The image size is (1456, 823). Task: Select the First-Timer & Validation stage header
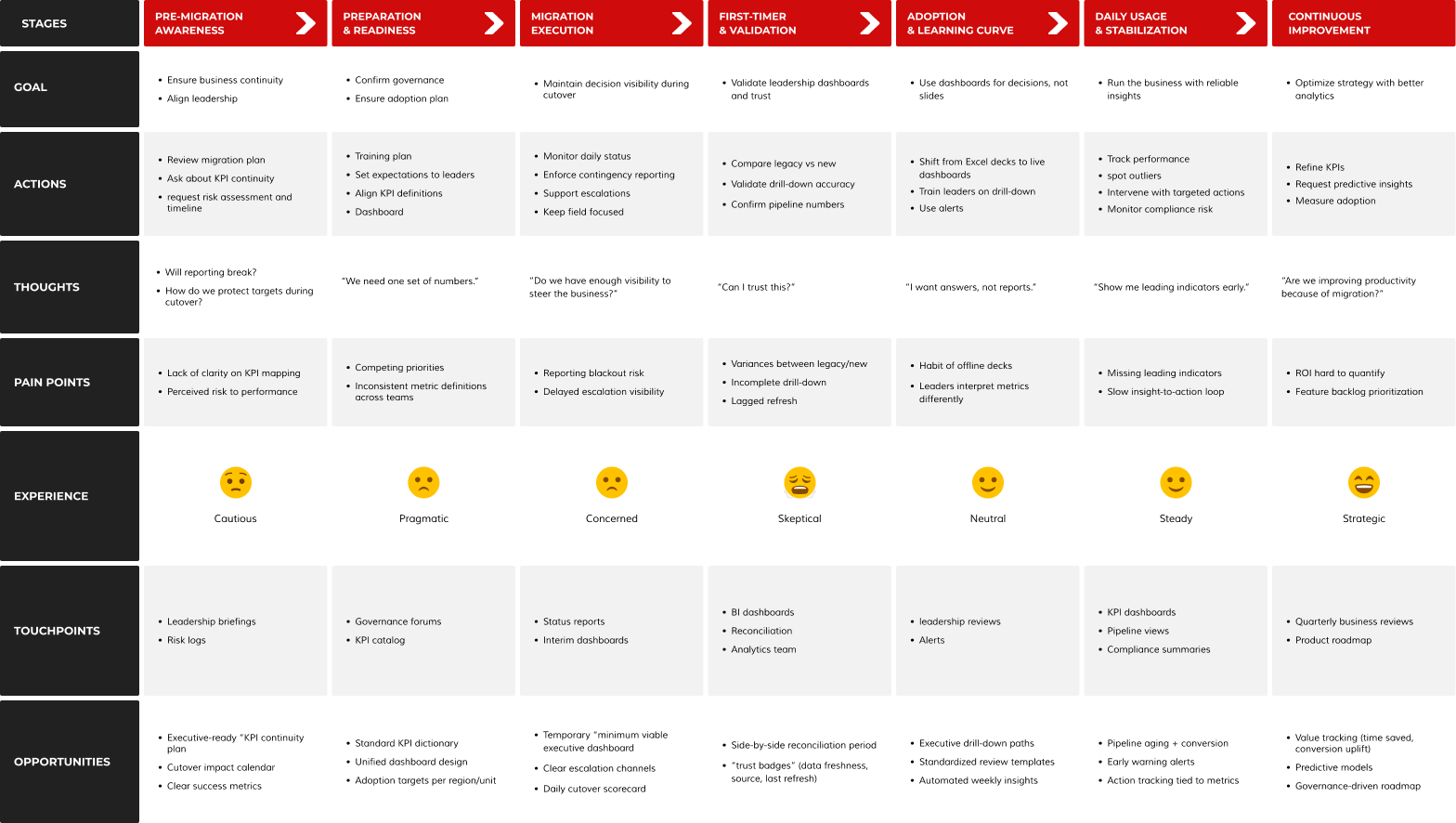click(799, 23)
